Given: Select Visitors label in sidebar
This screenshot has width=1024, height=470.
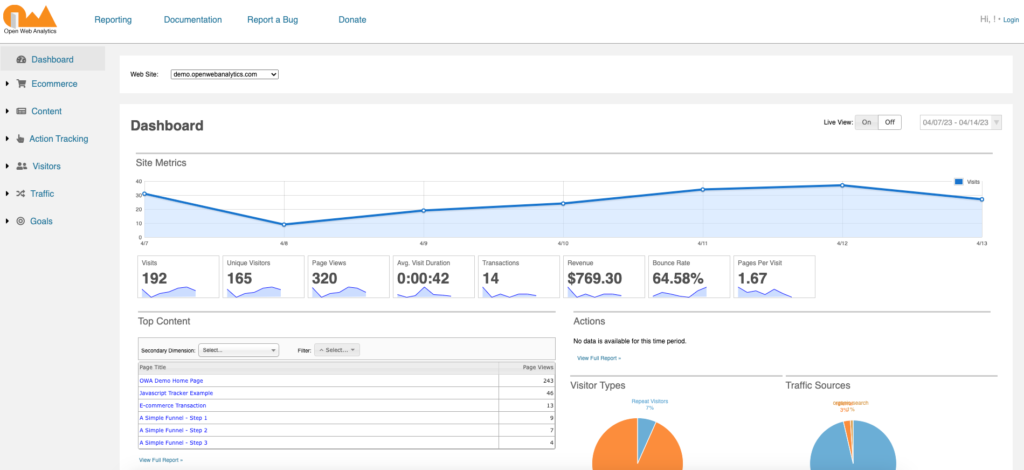Looking at the screenshot, I should pyautogui.click(x=46, y=166).
